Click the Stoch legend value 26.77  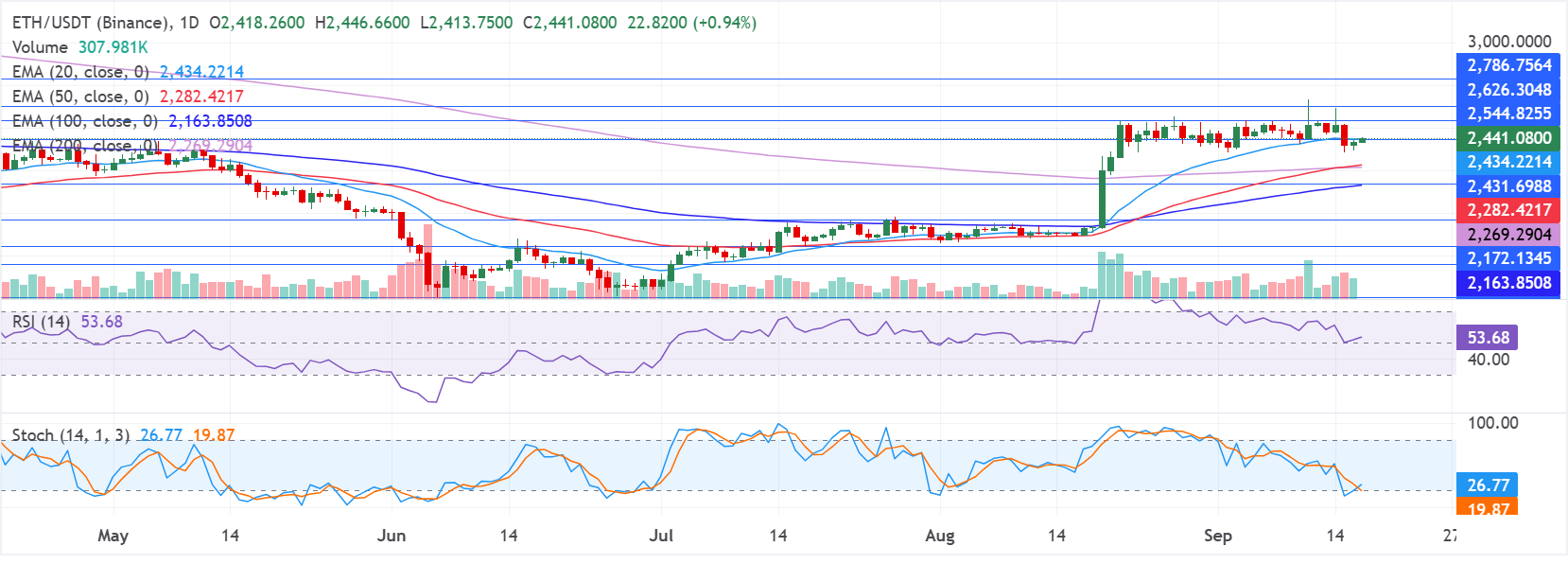161,434
